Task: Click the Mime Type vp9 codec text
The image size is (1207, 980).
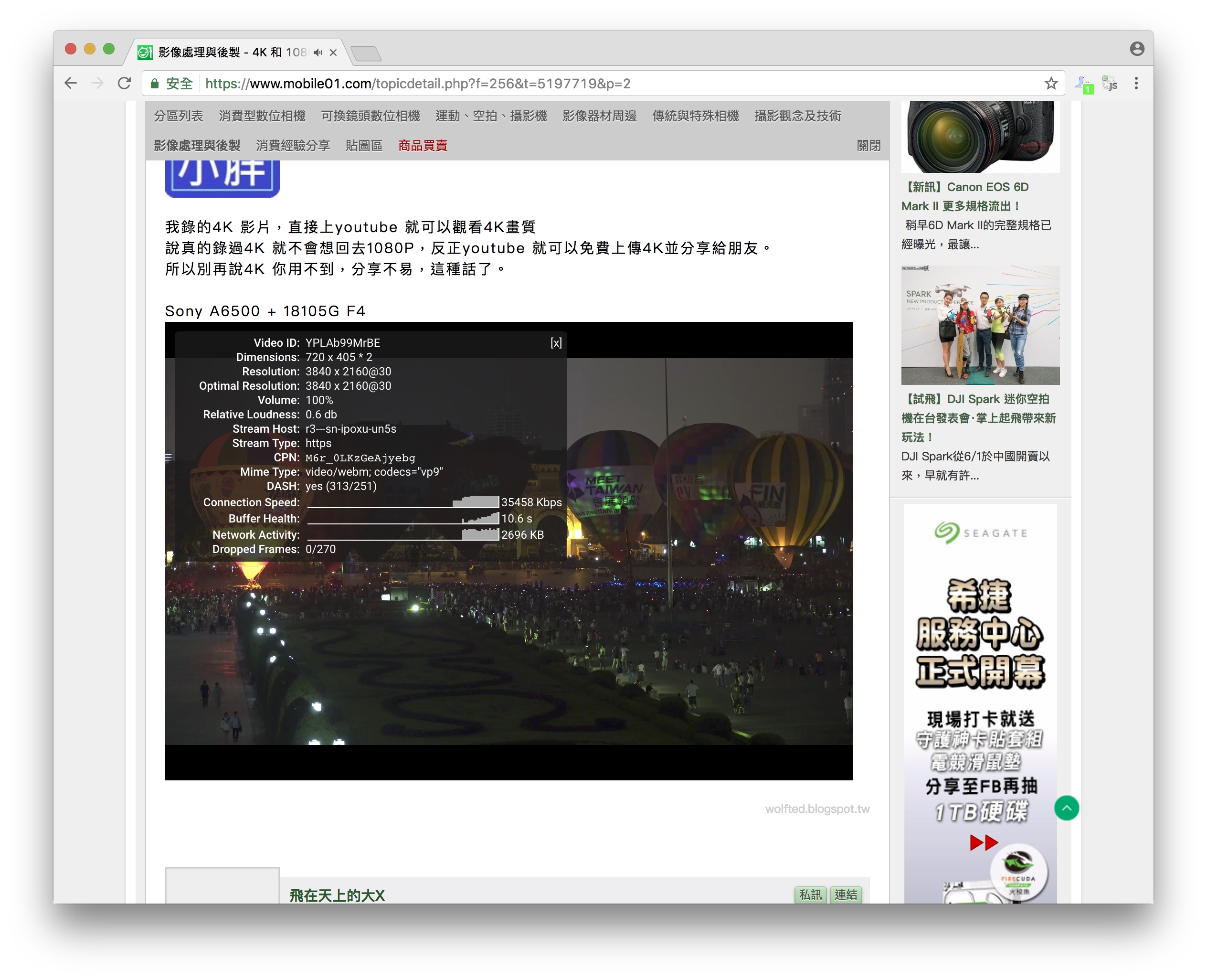Action: click(374, 472)
